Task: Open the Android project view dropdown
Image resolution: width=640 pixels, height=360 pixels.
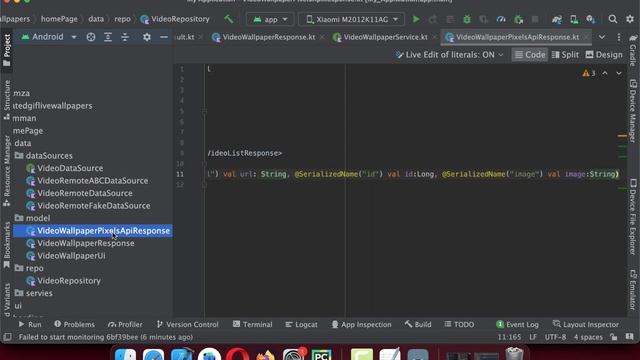Action: pos(49,37)
